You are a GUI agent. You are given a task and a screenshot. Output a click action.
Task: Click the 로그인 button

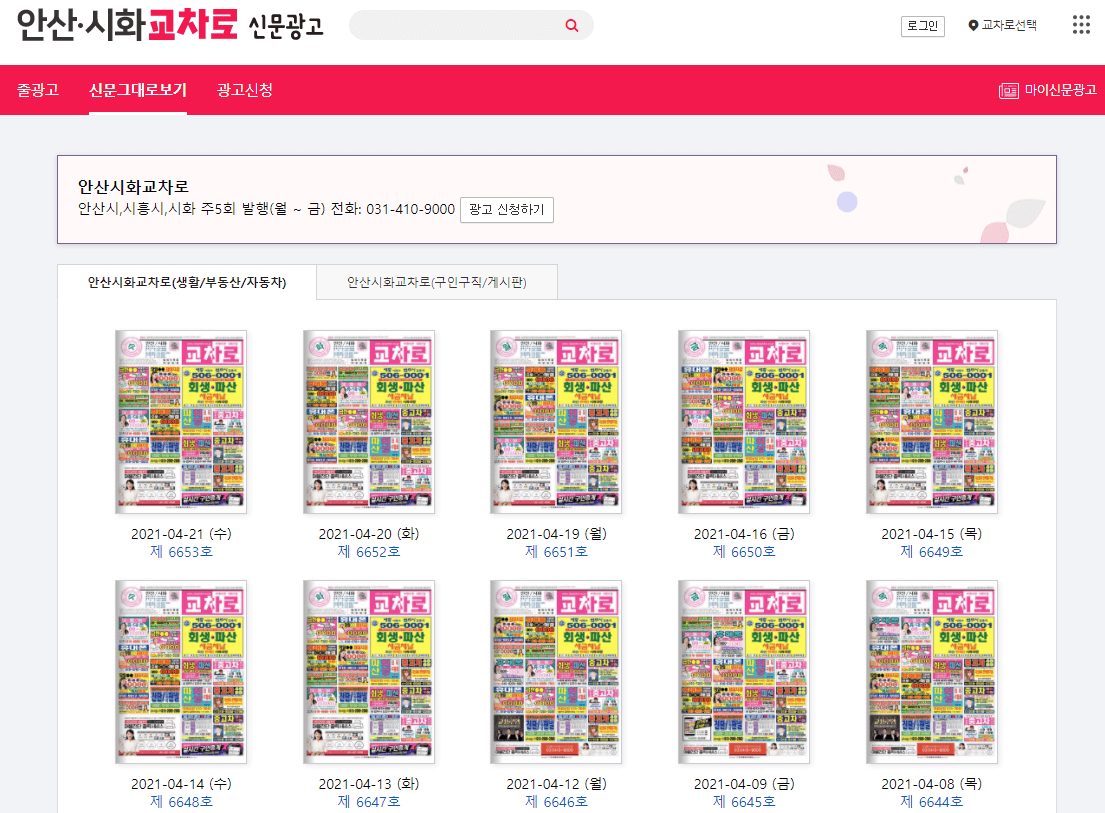921,26
